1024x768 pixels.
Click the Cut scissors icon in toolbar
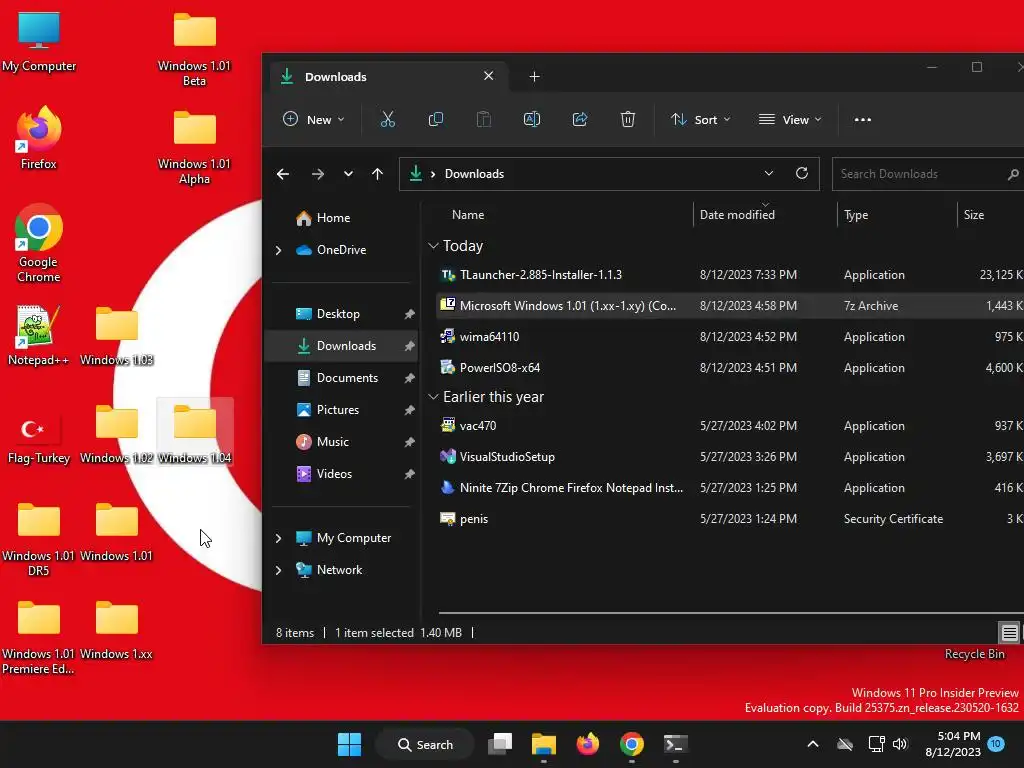coord(388,120)
